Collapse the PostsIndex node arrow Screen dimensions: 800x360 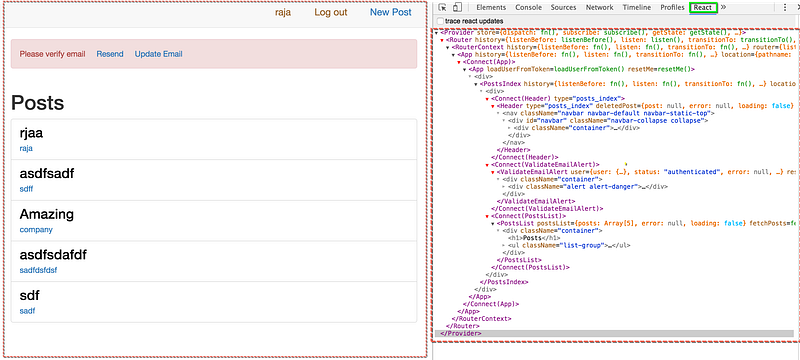pos(476,84)
